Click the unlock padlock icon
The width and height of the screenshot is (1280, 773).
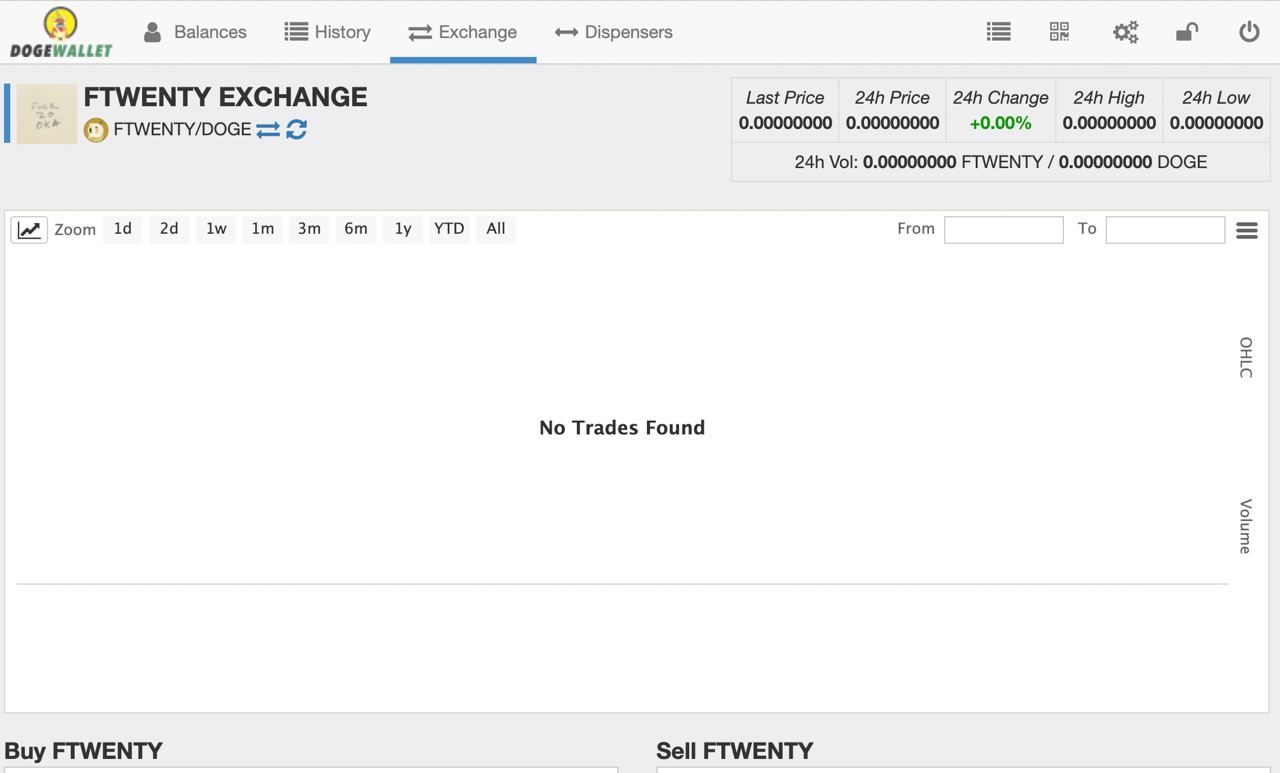pos(1187,32)
